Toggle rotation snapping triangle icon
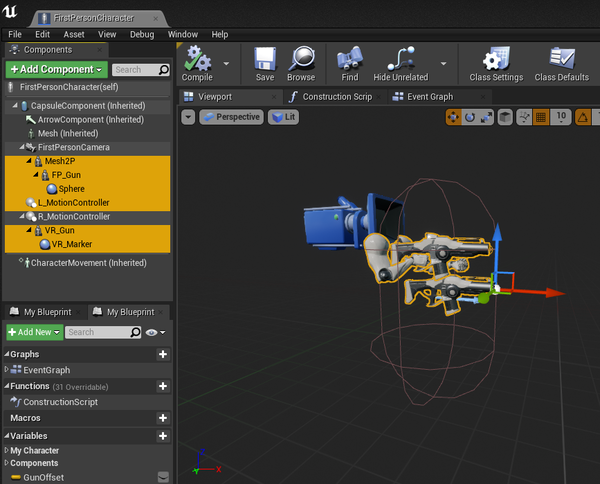The height and width of the screenshot is (484, 600). pos(583,117)
